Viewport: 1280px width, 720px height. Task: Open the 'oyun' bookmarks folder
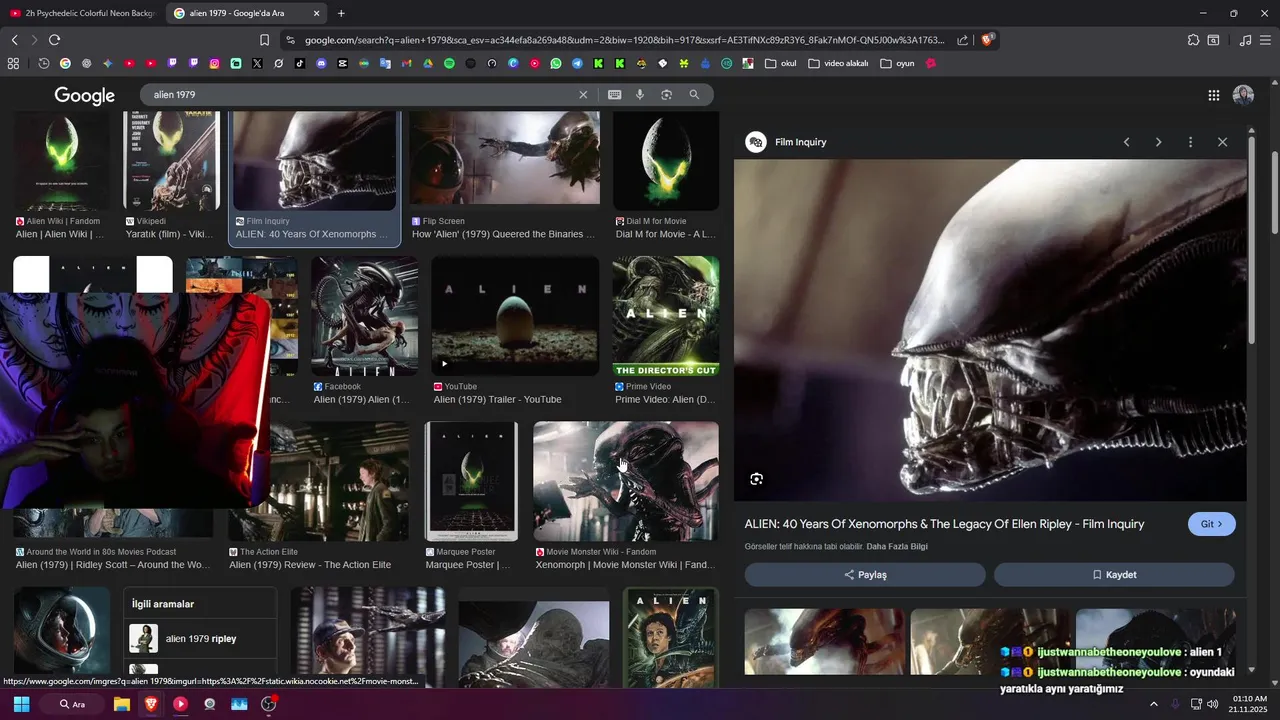[x=897, y=63]
